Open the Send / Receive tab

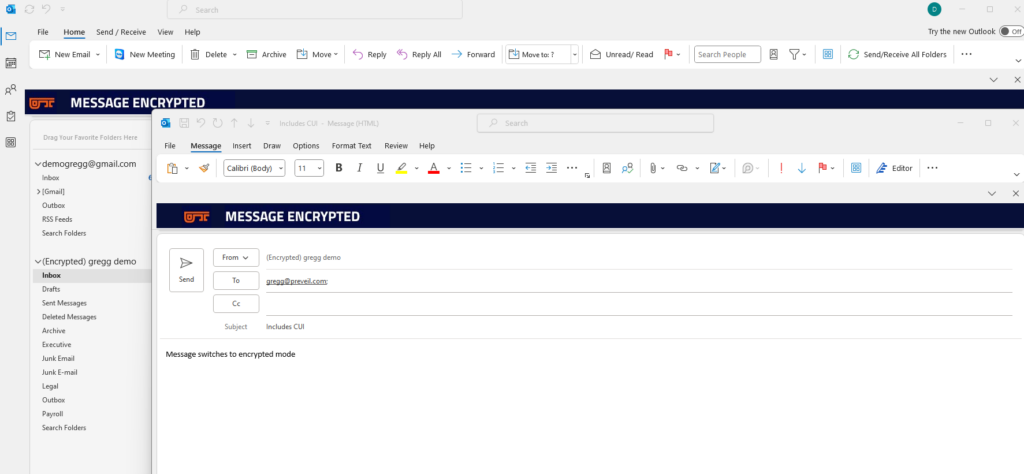click(x=121, y=32)
